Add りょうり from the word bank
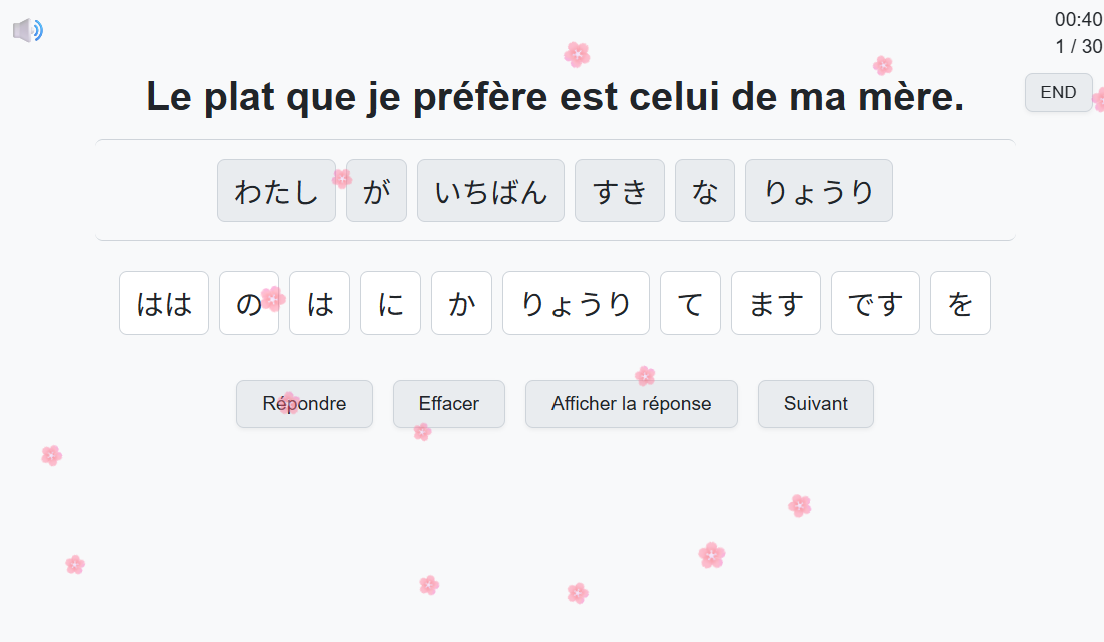Viewport: 1104px width, 642px height. [x=575, y=303]
